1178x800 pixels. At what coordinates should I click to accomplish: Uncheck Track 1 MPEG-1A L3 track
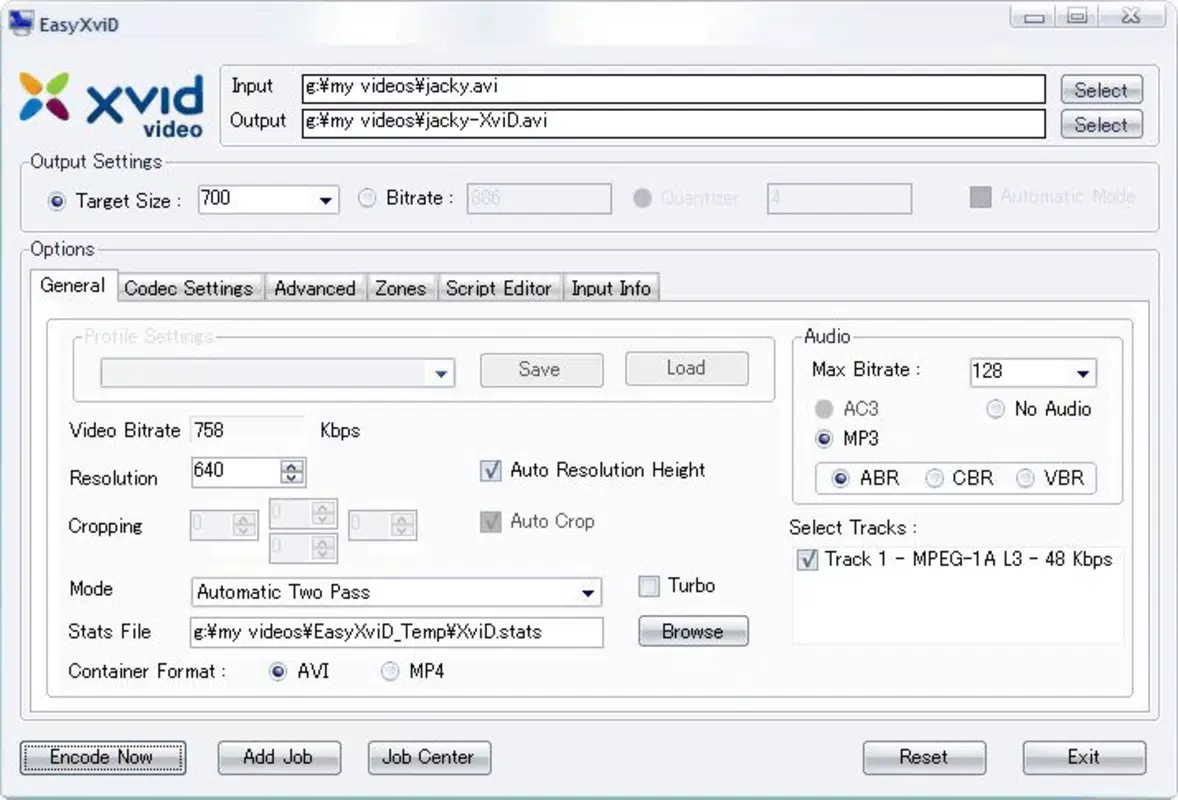[x=808, y=560]
